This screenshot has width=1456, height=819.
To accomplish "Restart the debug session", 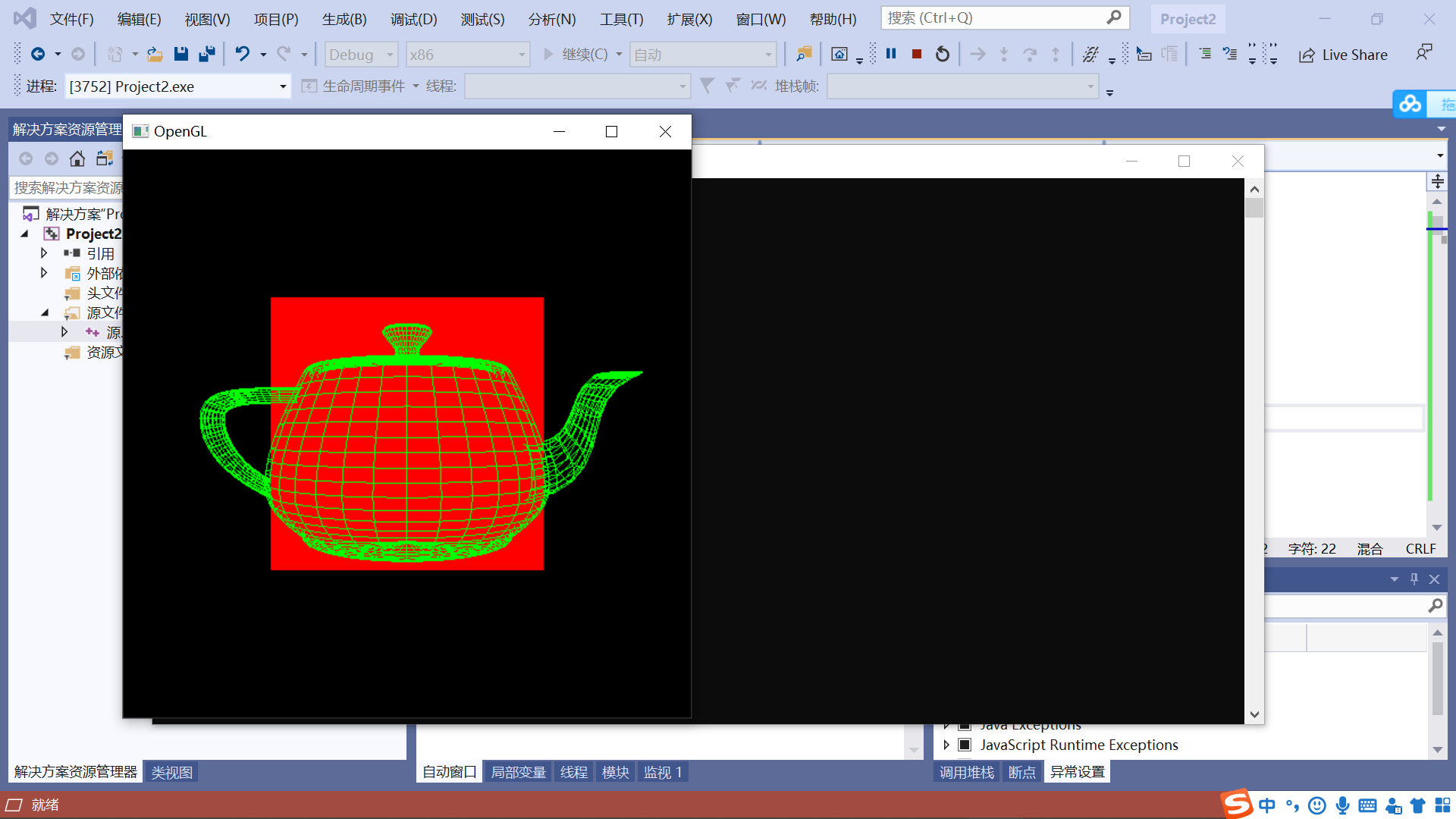I will (x=942, y=54).
